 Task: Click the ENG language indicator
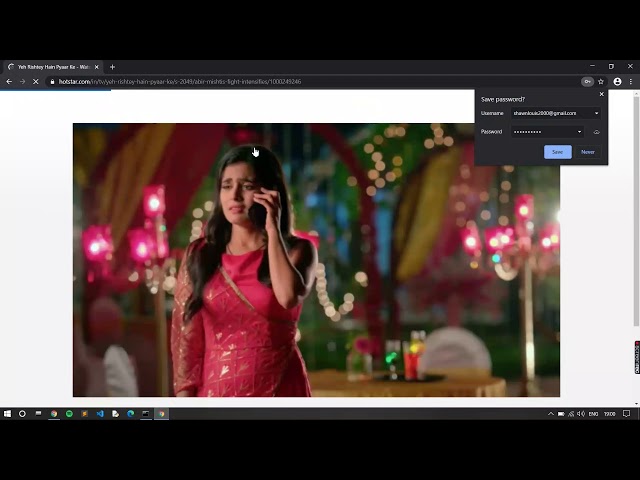point(593,413)
